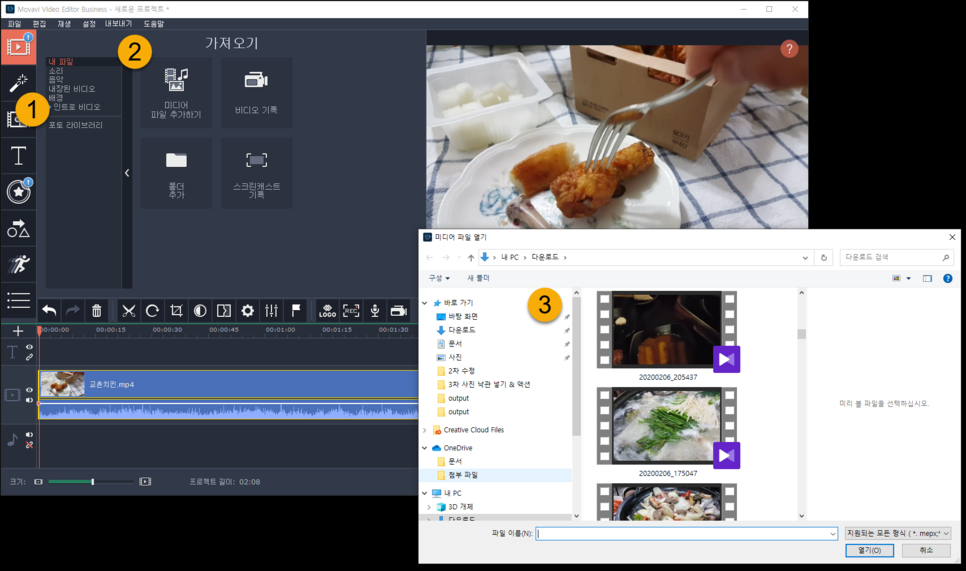Click 미디어 파일 추가하기 button
Viewport: 966px width, 571px height.
click(176, 93)
